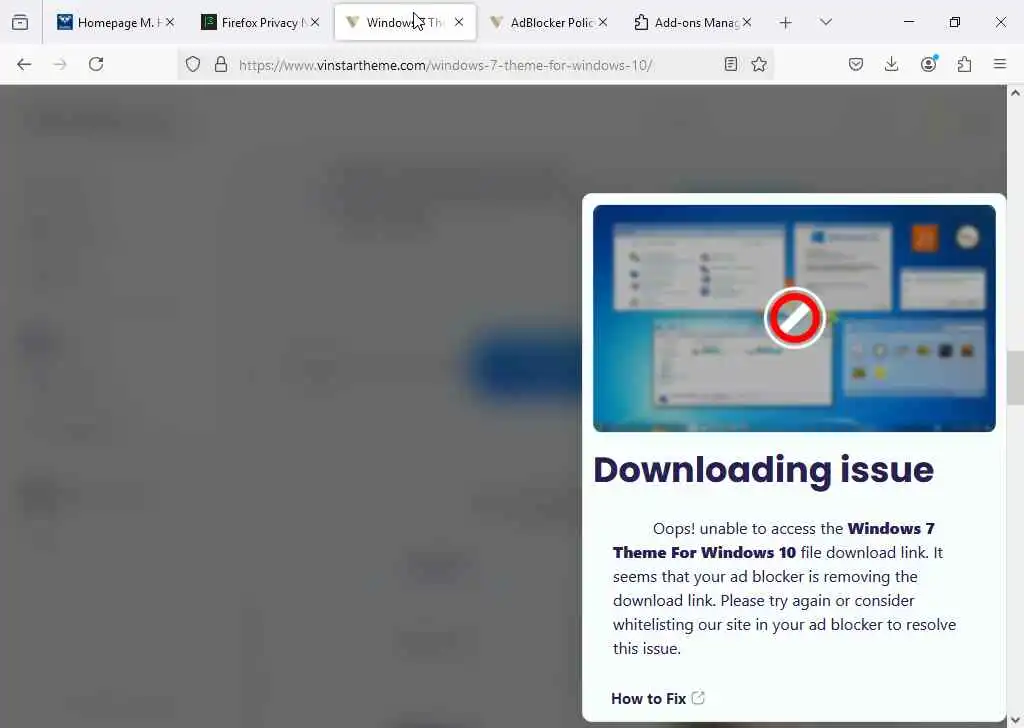Close the Windows 7 Theme tab

click(x=459, y=22)
